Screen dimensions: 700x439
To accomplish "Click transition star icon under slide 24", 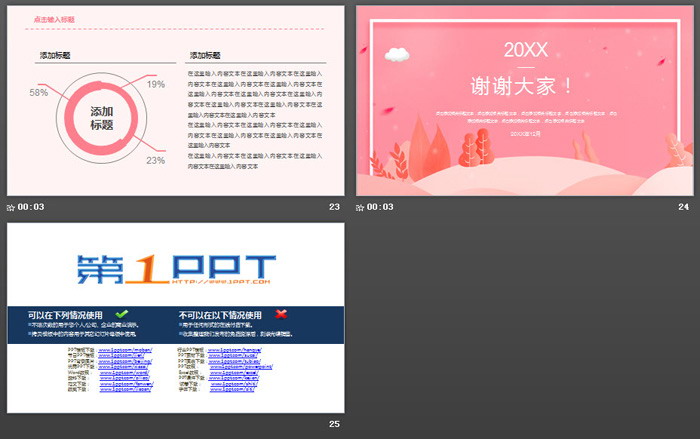I will [x=360, y=208].
